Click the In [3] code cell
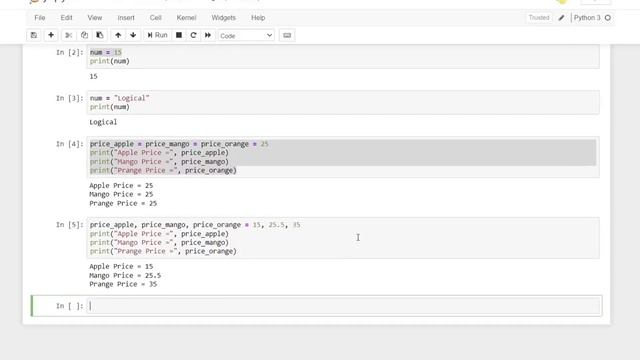Screen dimensions: 640x360 [x=343, y=102]
